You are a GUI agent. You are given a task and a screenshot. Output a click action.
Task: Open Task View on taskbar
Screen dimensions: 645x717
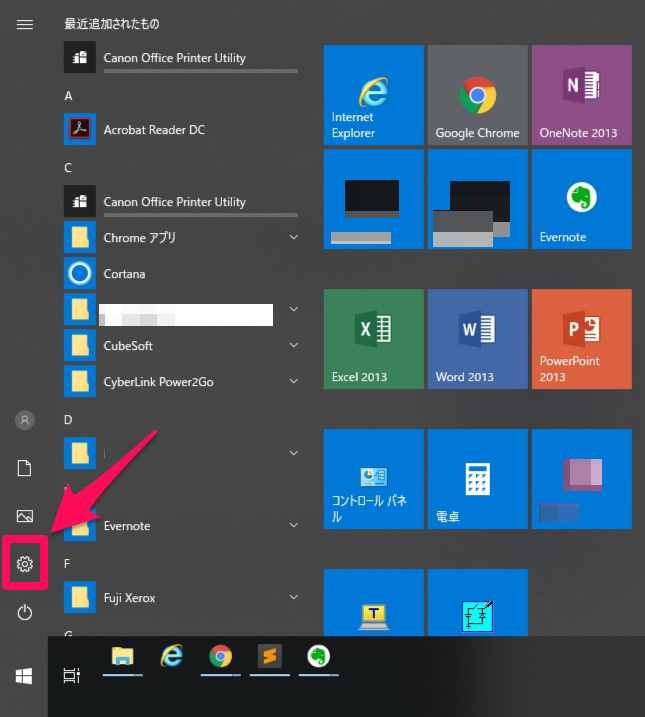pos(71,676)
